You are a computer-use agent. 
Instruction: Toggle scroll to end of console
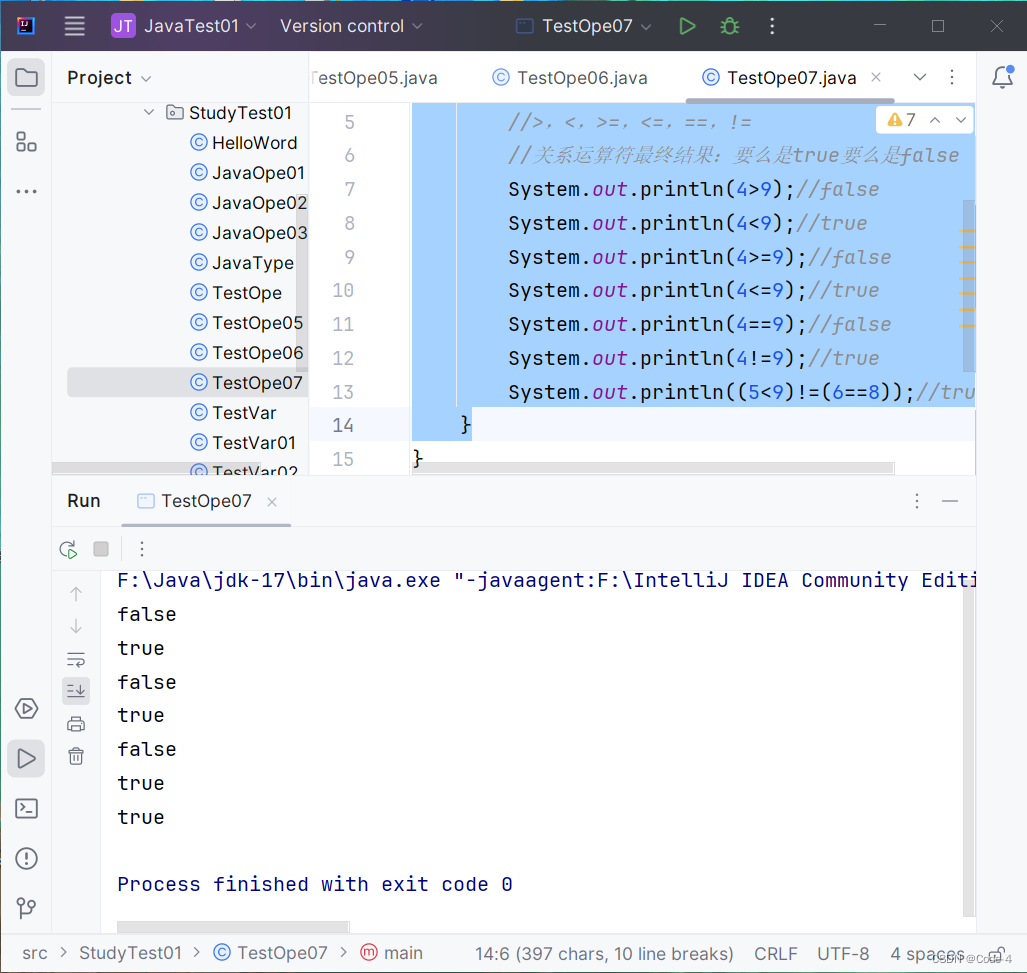76,690
